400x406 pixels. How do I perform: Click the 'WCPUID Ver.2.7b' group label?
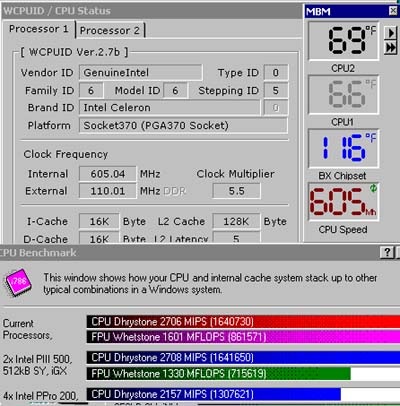[x=74, y=52]
